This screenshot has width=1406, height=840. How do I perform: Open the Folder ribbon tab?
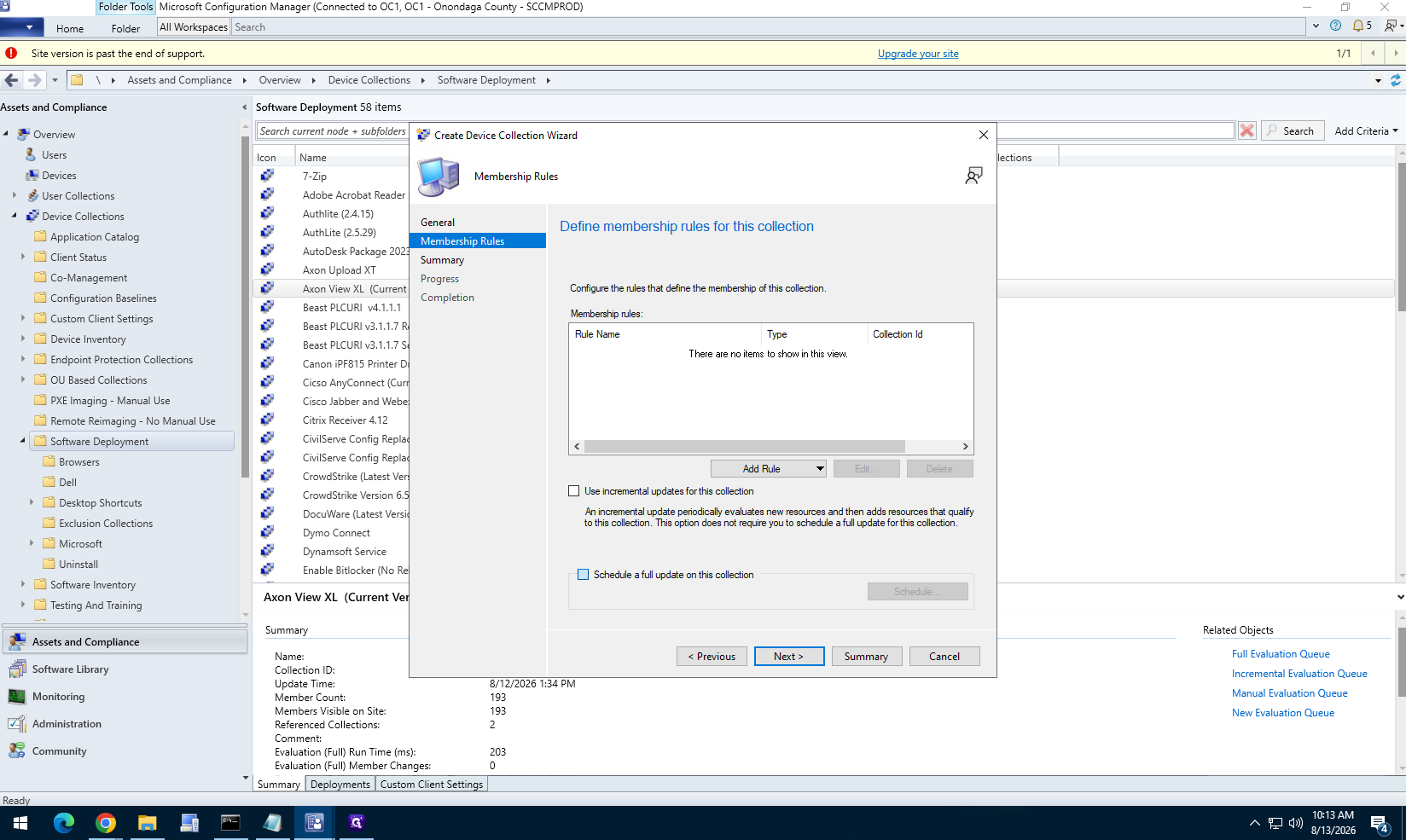(x=125, y=28)
